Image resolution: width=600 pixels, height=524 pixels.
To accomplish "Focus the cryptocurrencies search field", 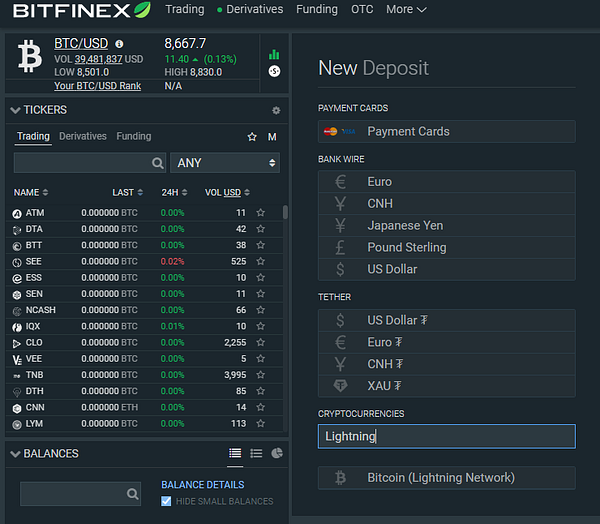I will tap(447, 436).
